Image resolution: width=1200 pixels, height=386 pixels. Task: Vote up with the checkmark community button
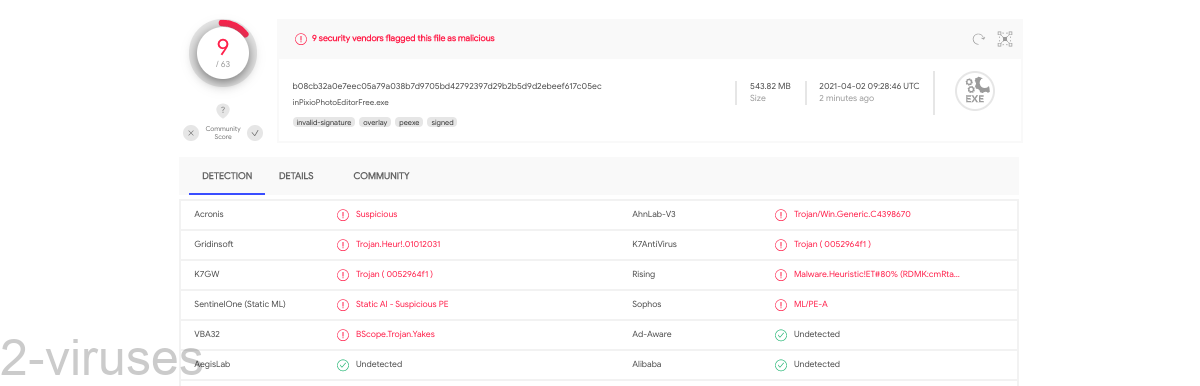pyautogui.click(x=255, y=133)
